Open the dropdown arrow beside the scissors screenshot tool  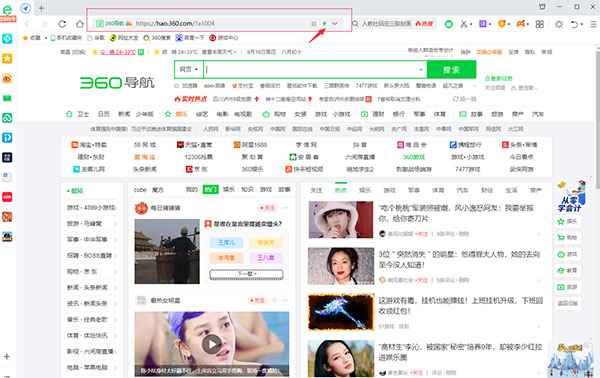(471, 24)
